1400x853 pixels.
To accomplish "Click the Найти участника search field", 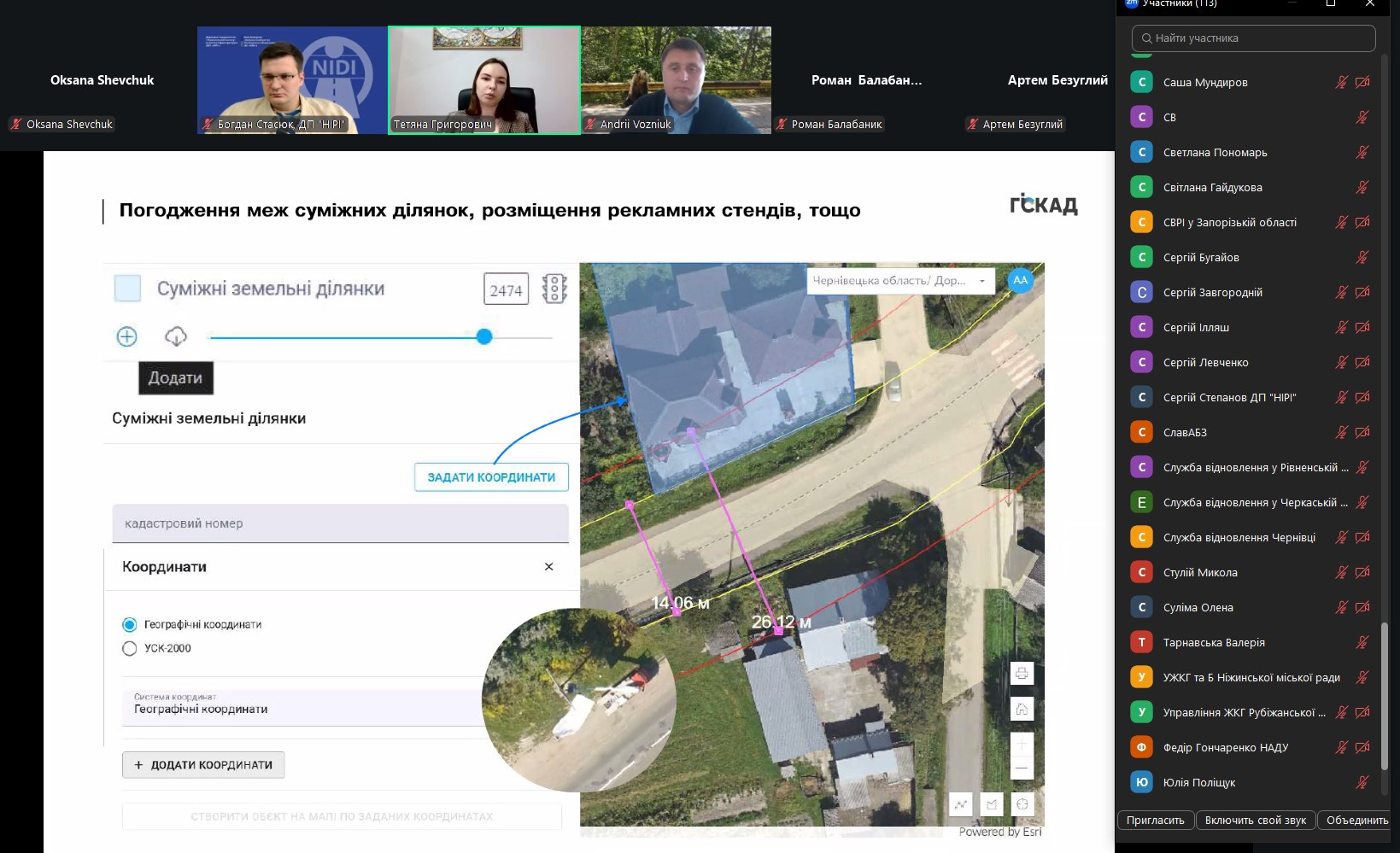I will 1253,38.
